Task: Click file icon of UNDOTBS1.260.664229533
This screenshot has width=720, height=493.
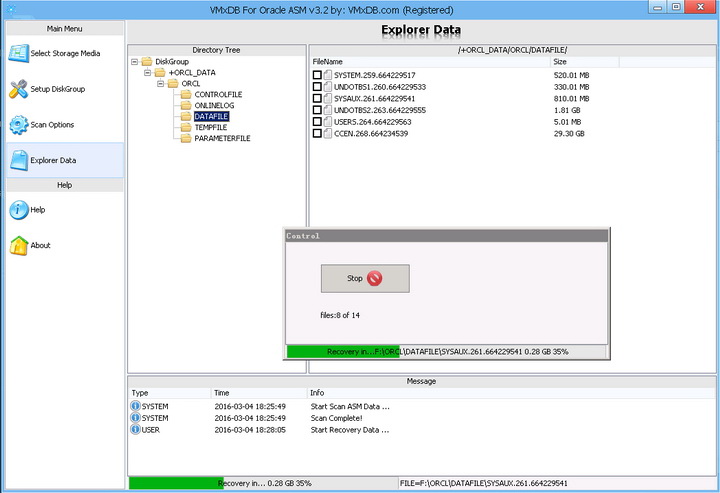Action: (328, 87)
